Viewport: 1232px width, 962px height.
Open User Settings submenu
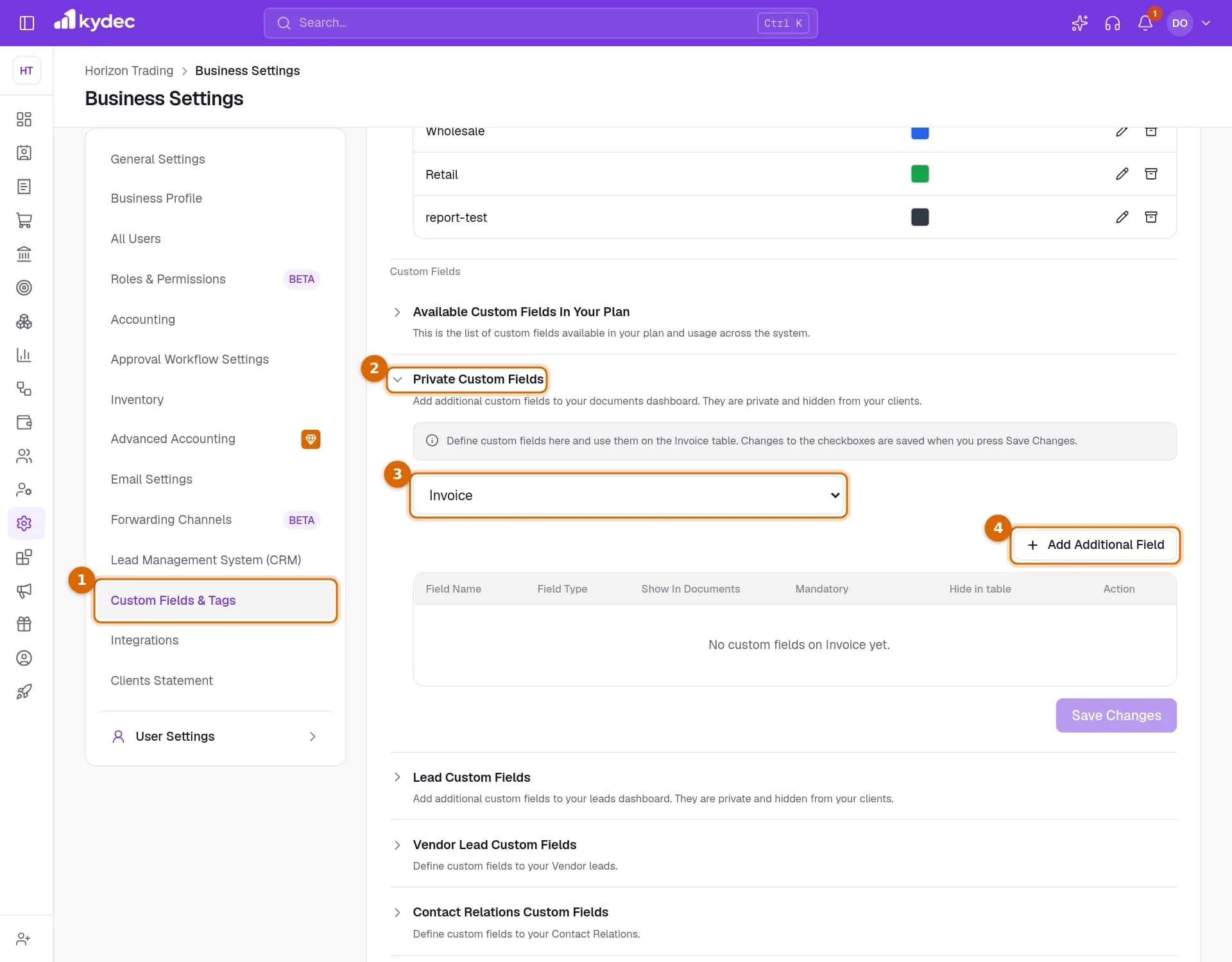(x=215, y=736)
